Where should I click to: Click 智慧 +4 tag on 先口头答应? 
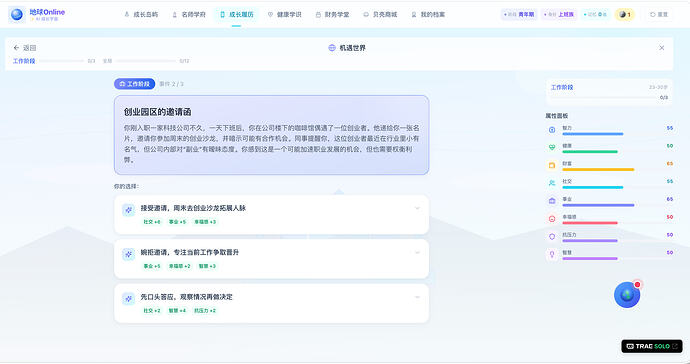pyautogui.click(x=177, y=311)
